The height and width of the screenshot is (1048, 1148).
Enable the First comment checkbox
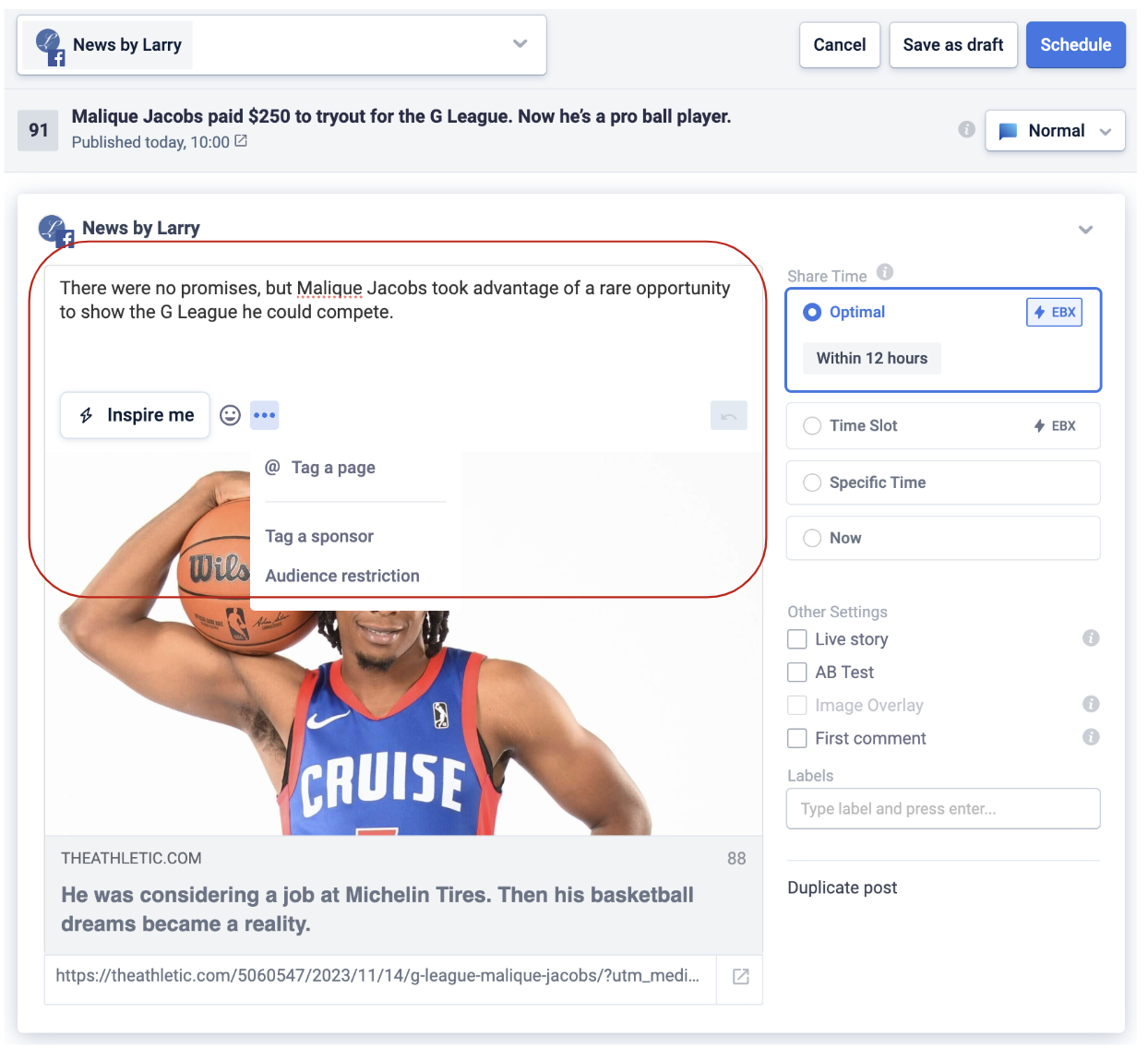(x=797, y=738)
